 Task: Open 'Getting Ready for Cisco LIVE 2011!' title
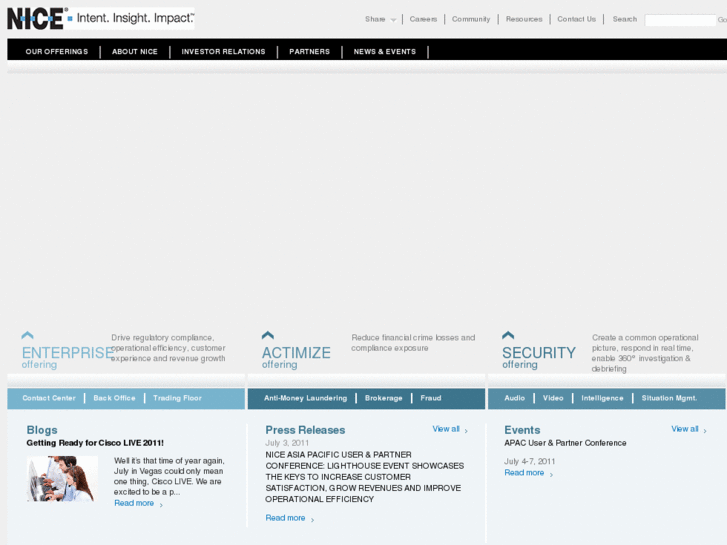(x=95, y=443)
